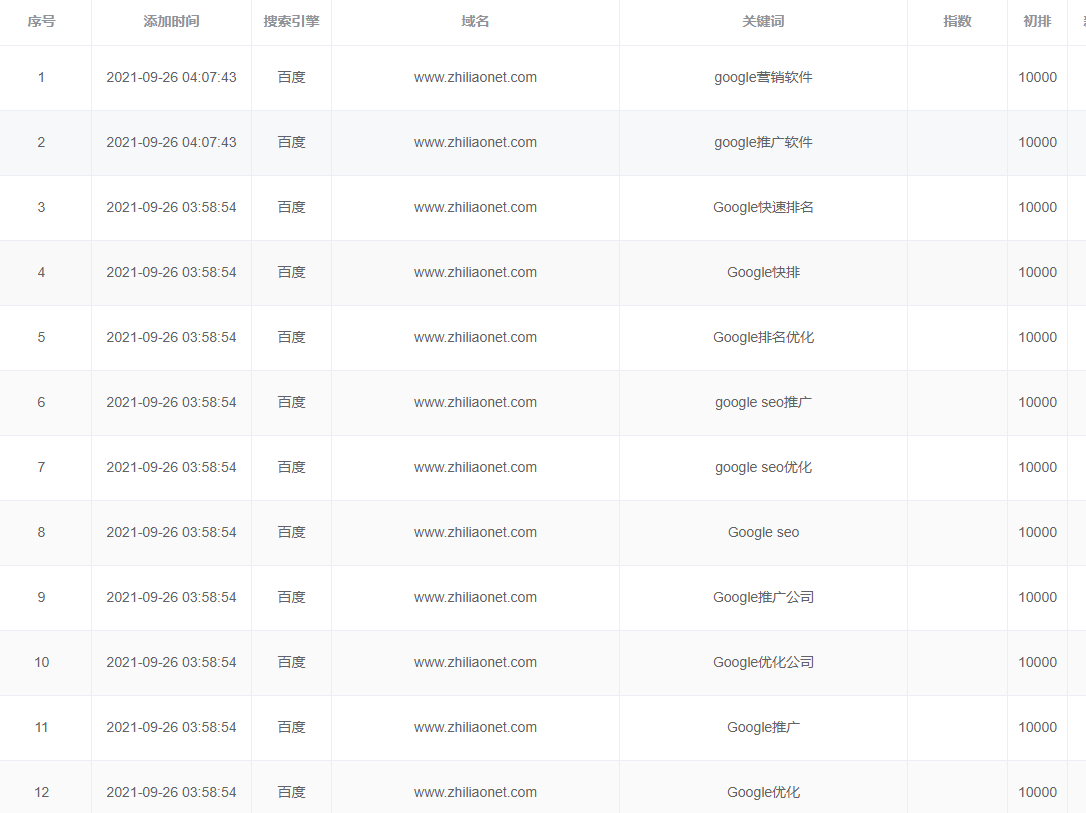Select the Google排名优化 keyword cell
1086x813 pixels.
(763, 337)
